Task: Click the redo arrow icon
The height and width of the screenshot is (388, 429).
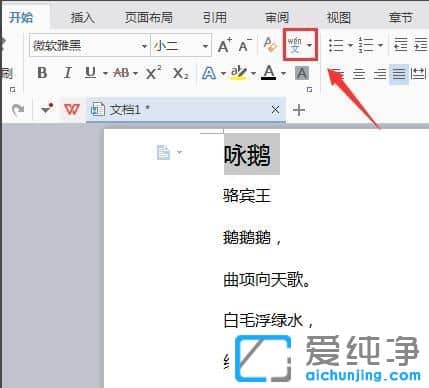Action: click(x=18, y=110)
